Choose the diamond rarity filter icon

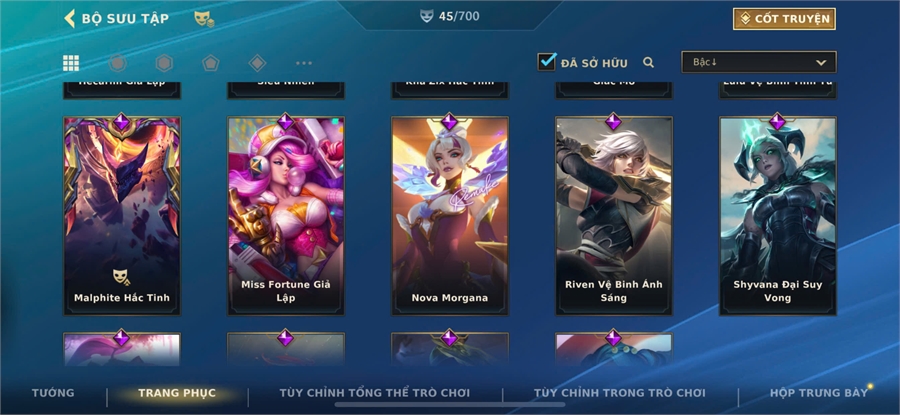pyautogui.click(x=257, y=63)
